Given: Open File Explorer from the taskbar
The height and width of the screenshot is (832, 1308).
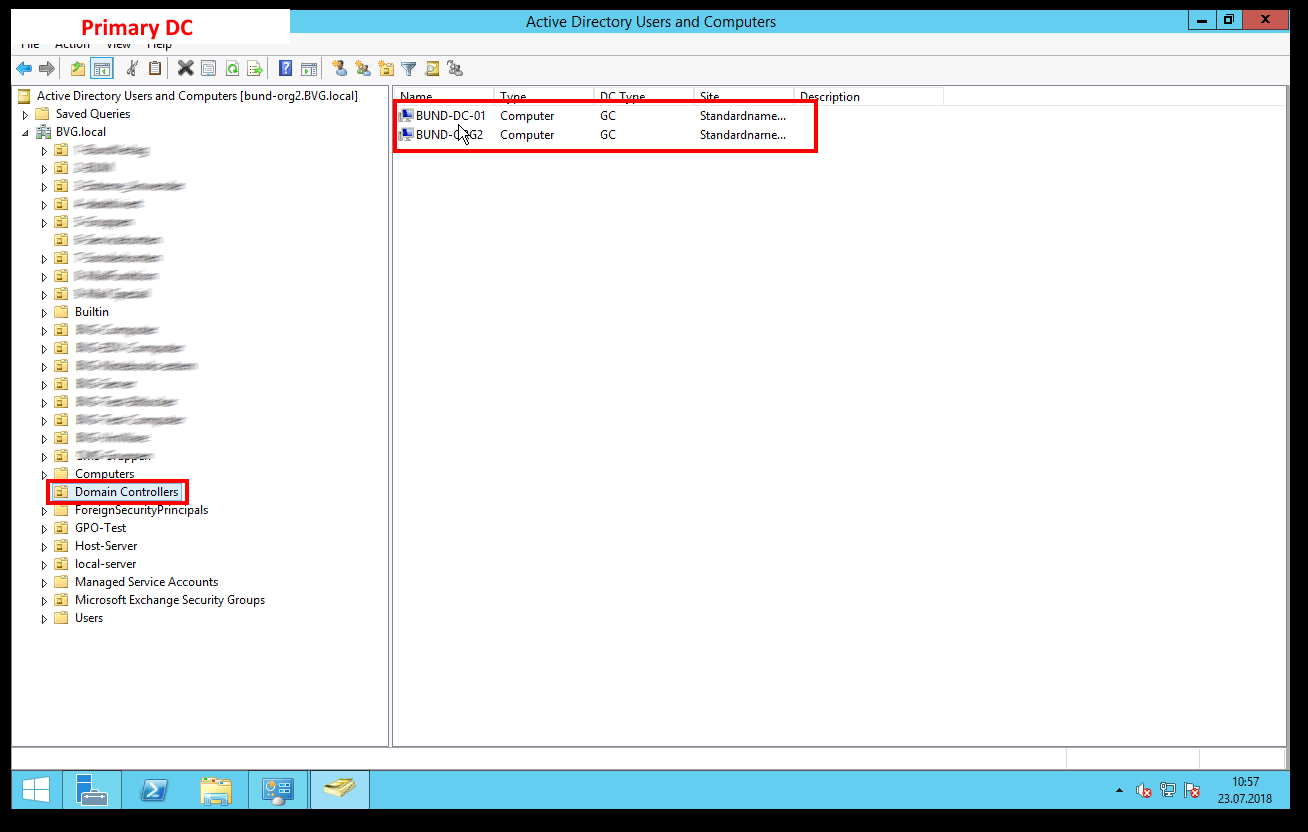Looking at the screenshot, I should [x=216, y=790].
